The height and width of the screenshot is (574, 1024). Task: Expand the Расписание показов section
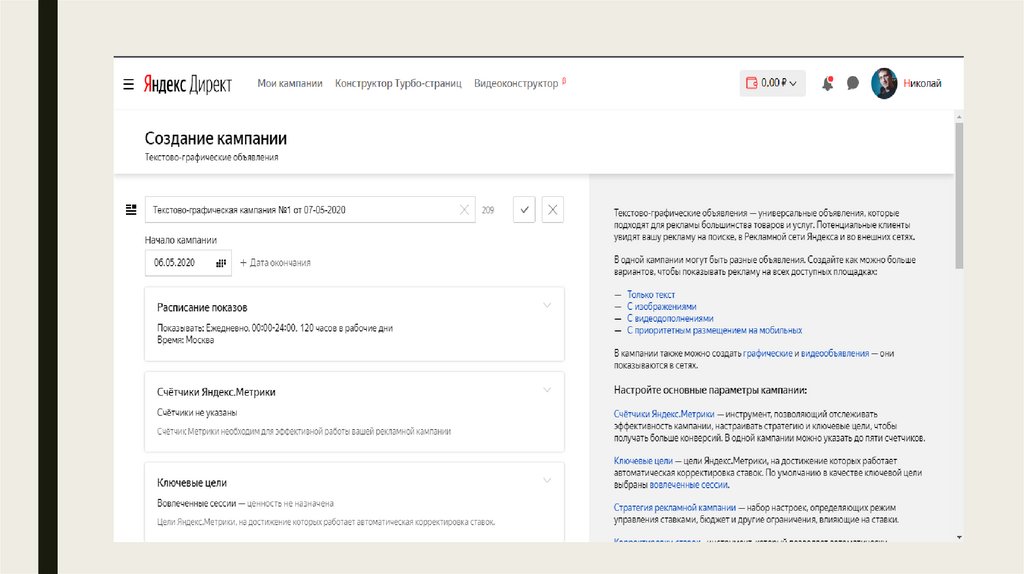pyautogui.click(x=547, y=305)
